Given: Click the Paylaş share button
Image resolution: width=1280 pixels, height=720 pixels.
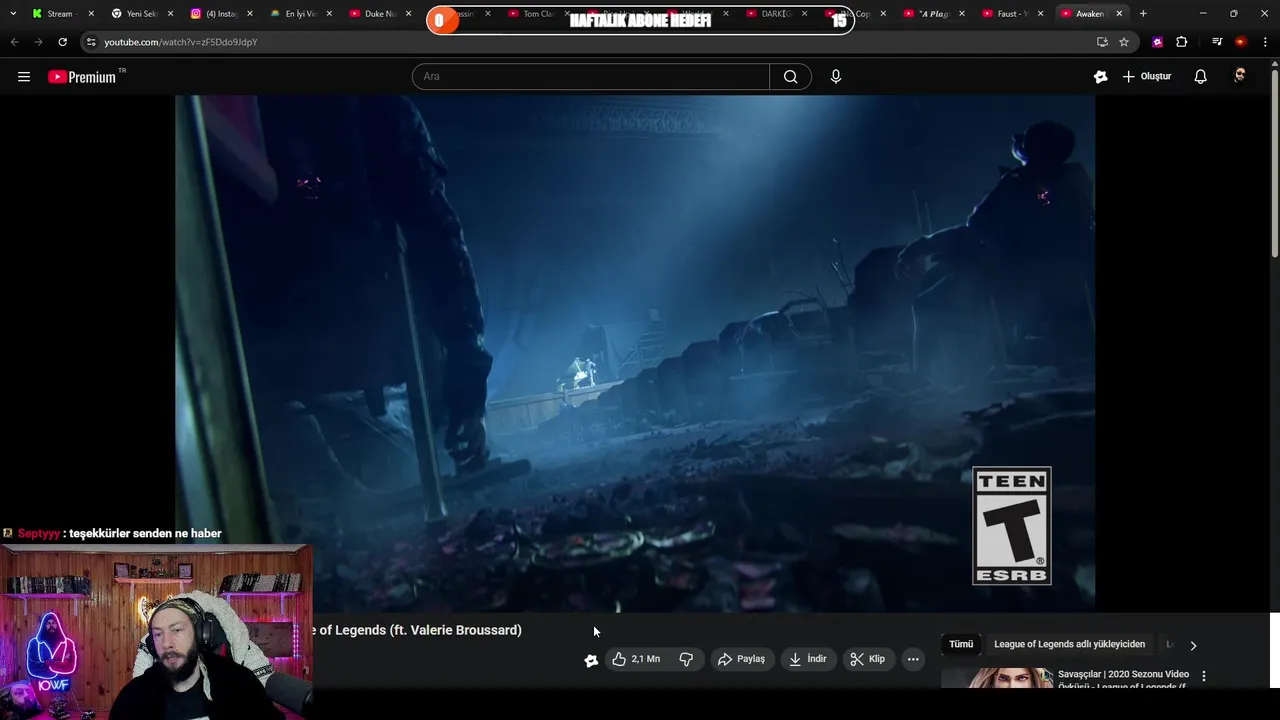Looking at the screenshot, I should tap(742, 659).
